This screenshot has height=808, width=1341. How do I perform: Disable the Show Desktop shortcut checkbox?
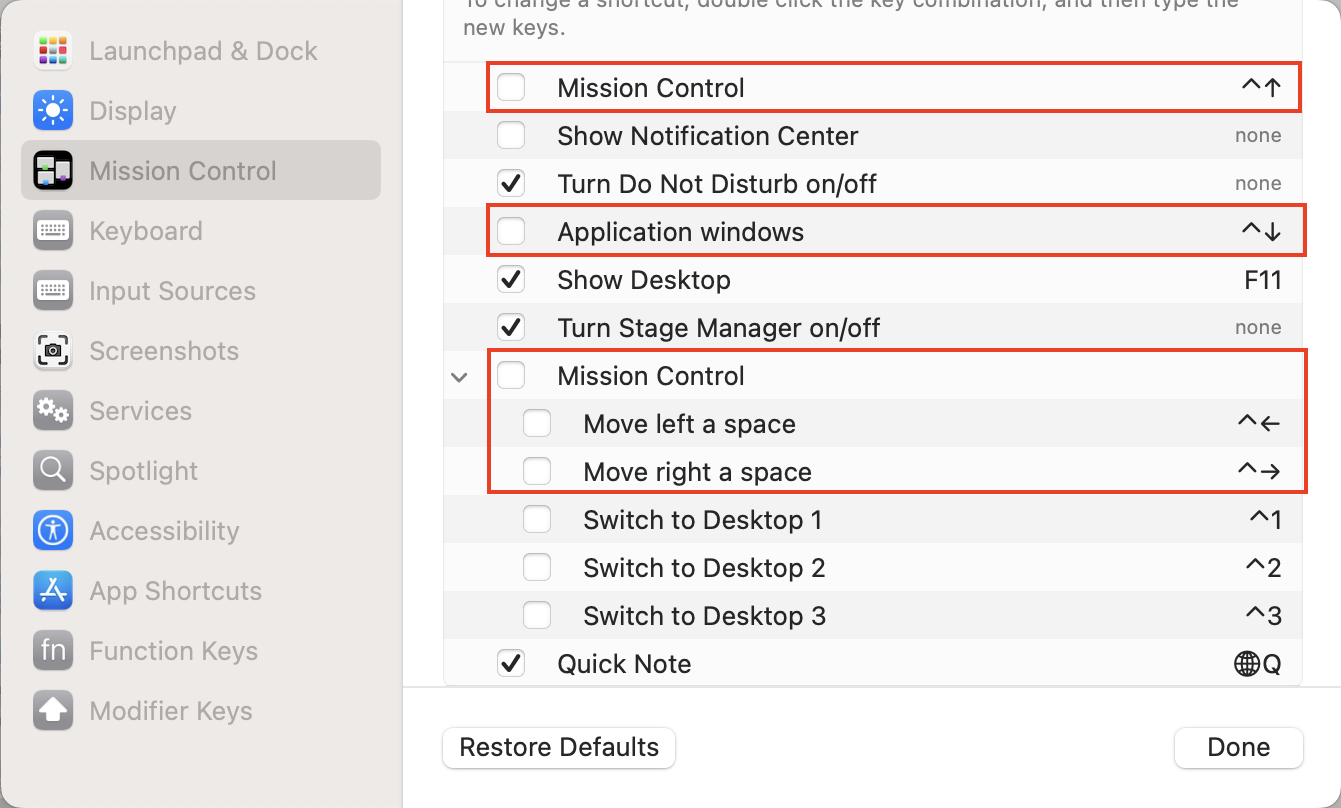coord(511,279)
